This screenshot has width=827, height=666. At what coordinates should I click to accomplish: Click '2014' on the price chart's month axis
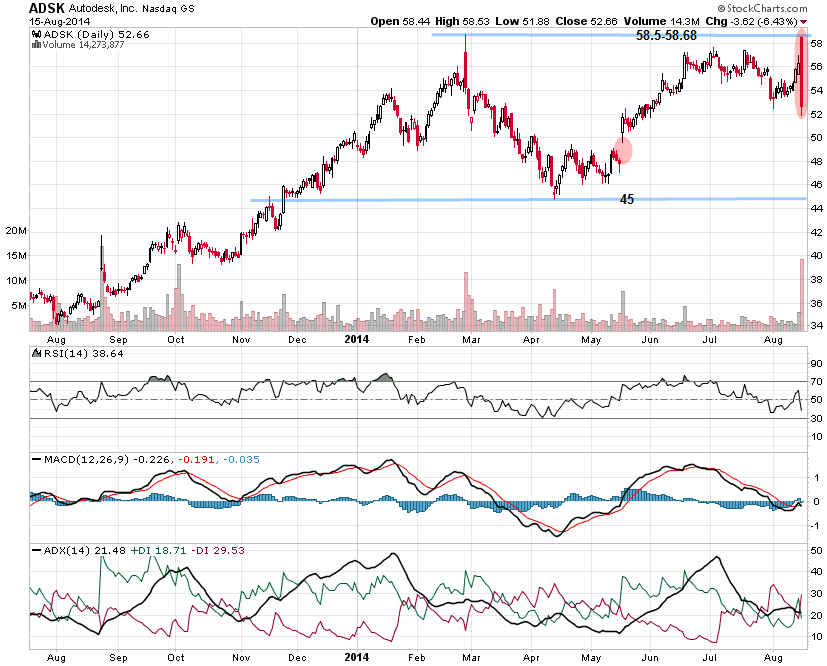(357, 339)
